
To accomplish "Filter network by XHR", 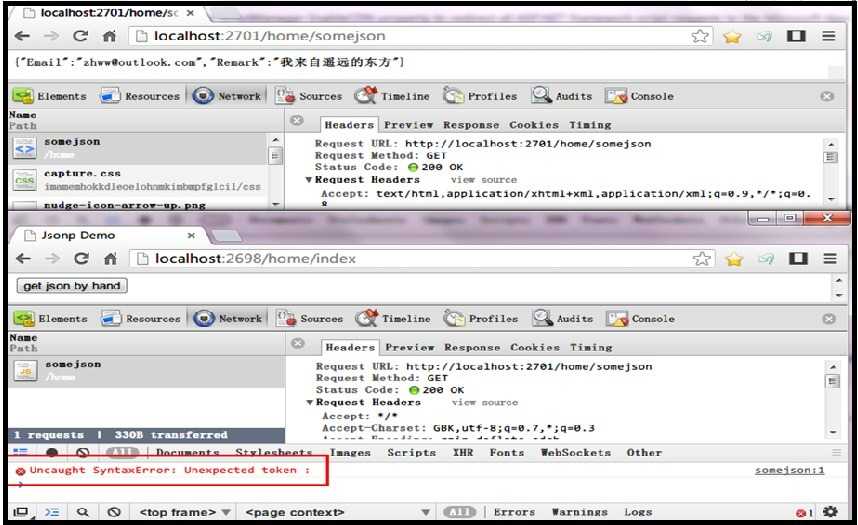I will click(x=463, y=452).
